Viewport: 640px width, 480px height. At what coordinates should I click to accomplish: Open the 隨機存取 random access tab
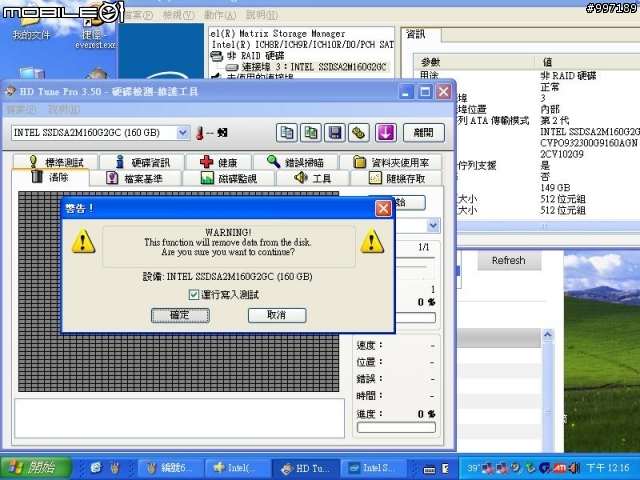pos(396,178)
